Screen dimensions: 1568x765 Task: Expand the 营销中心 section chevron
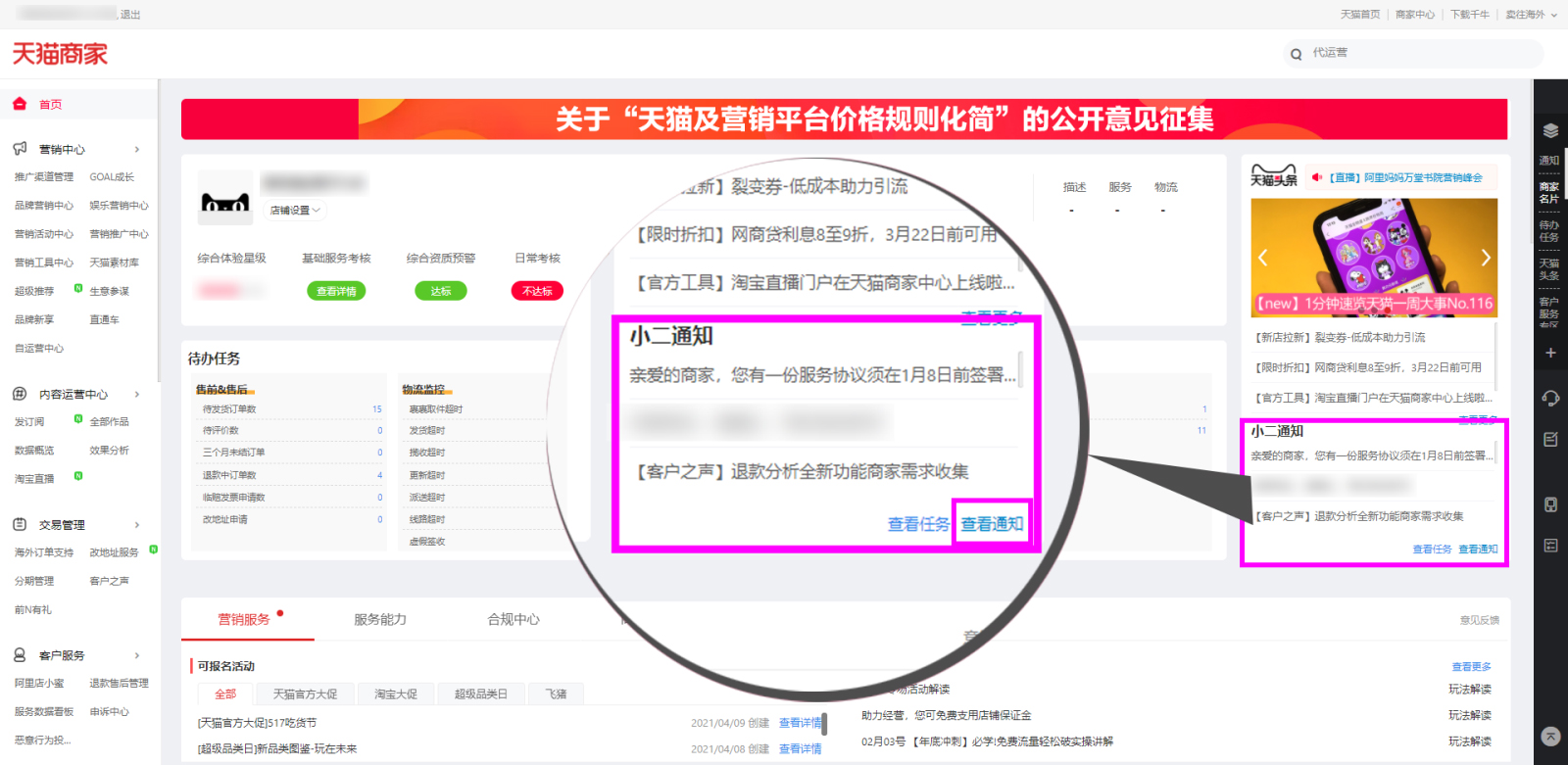point(137,150)
